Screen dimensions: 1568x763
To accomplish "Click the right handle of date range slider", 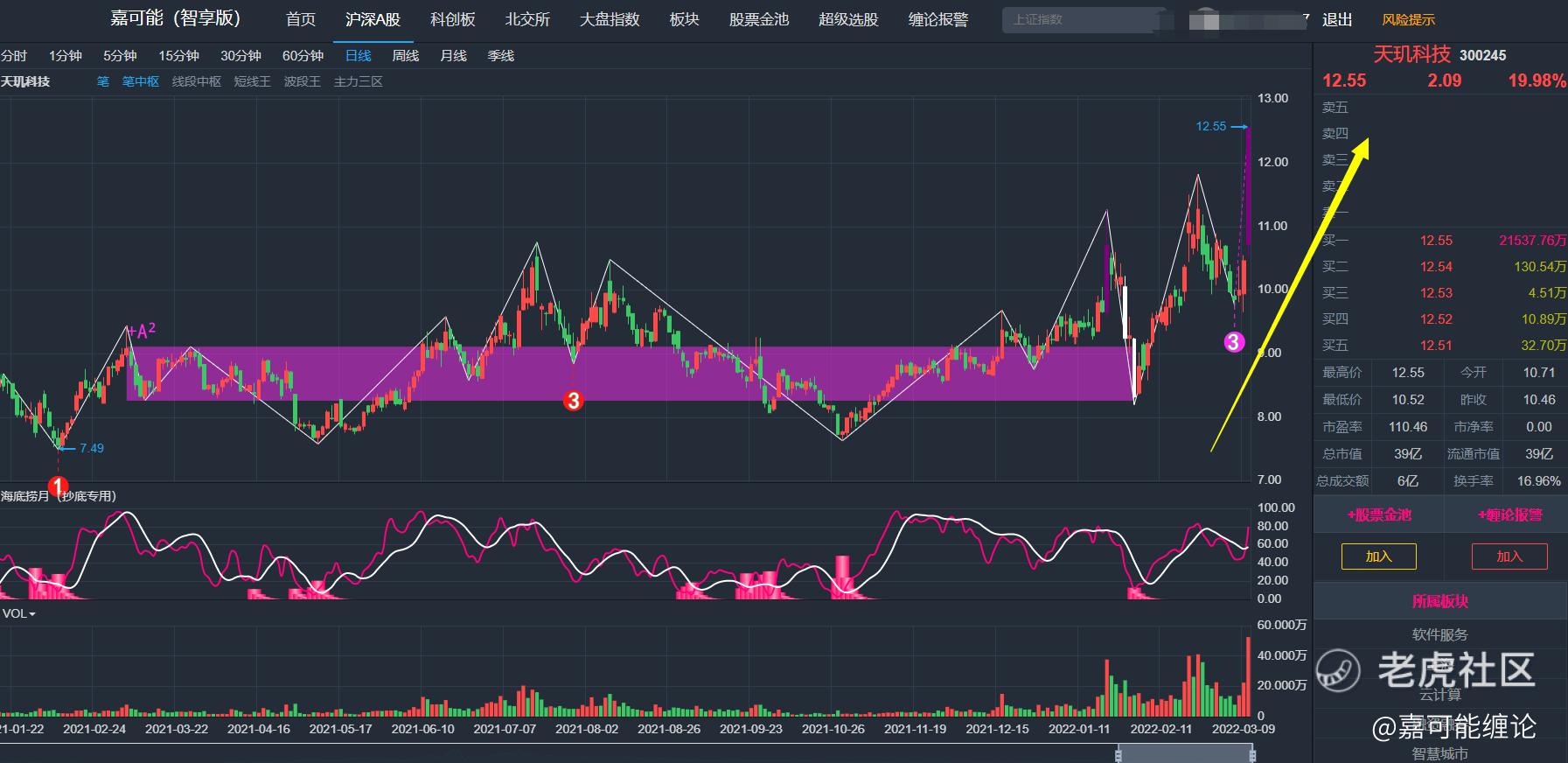I will (1251, 754).
